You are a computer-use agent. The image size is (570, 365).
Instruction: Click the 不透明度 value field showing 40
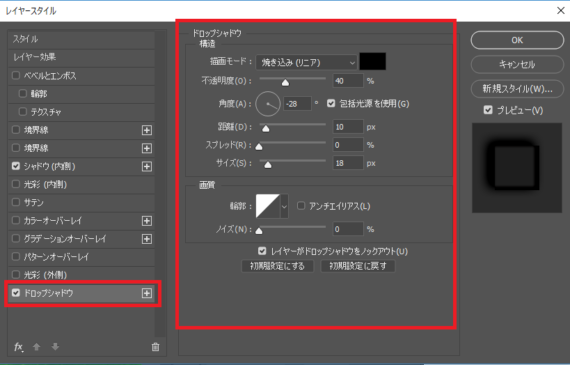point(348,81)
